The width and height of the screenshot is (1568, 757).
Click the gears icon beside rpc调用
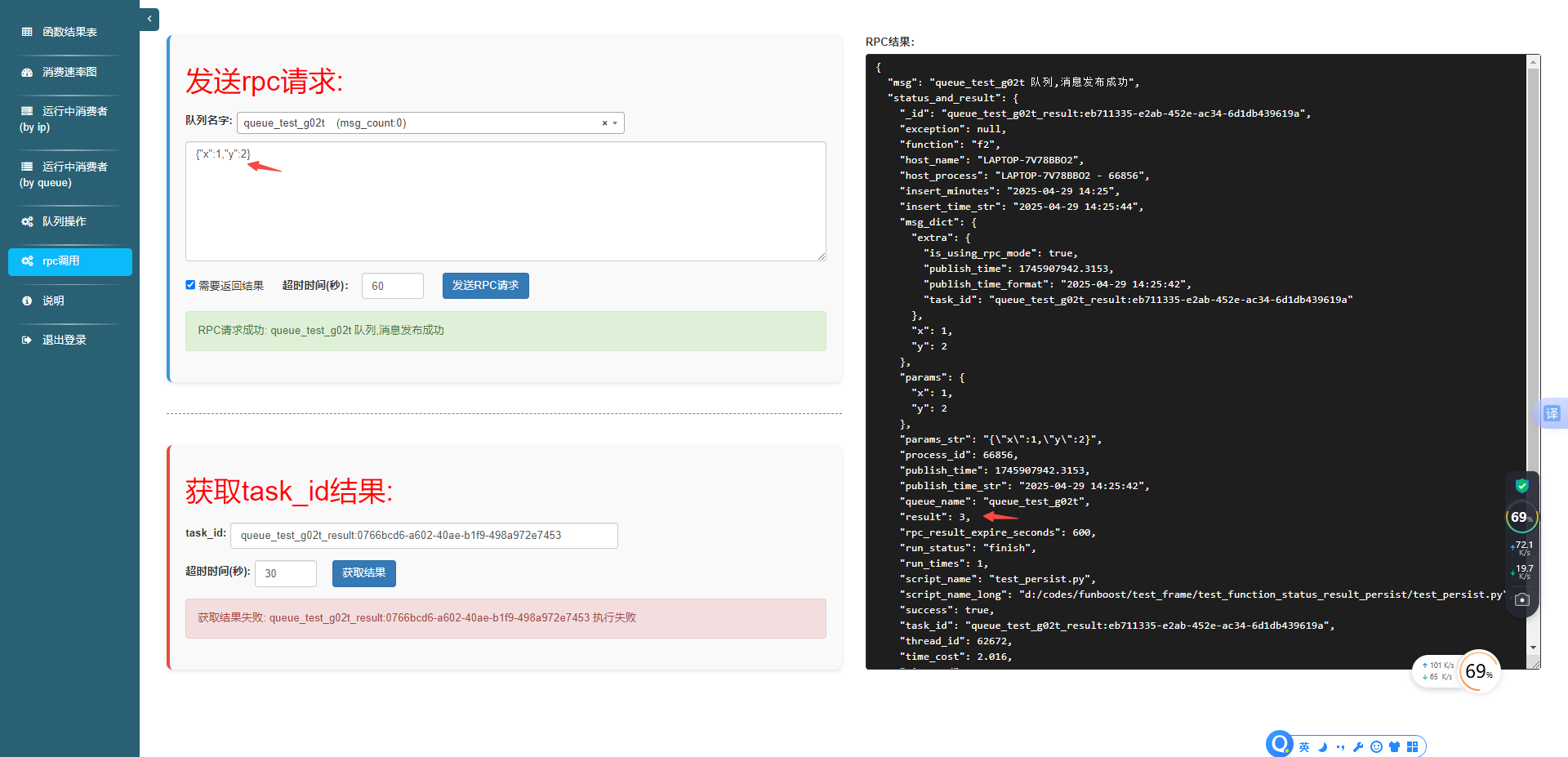(27, 261)
